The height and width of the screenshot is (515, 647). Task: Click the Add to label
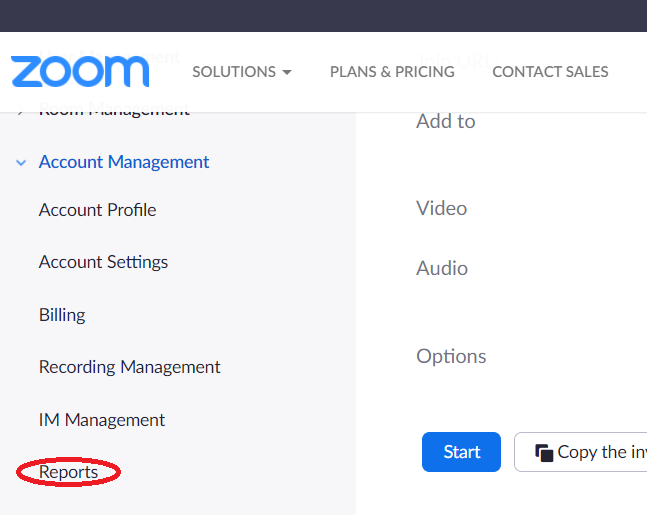tap(446, 121)
